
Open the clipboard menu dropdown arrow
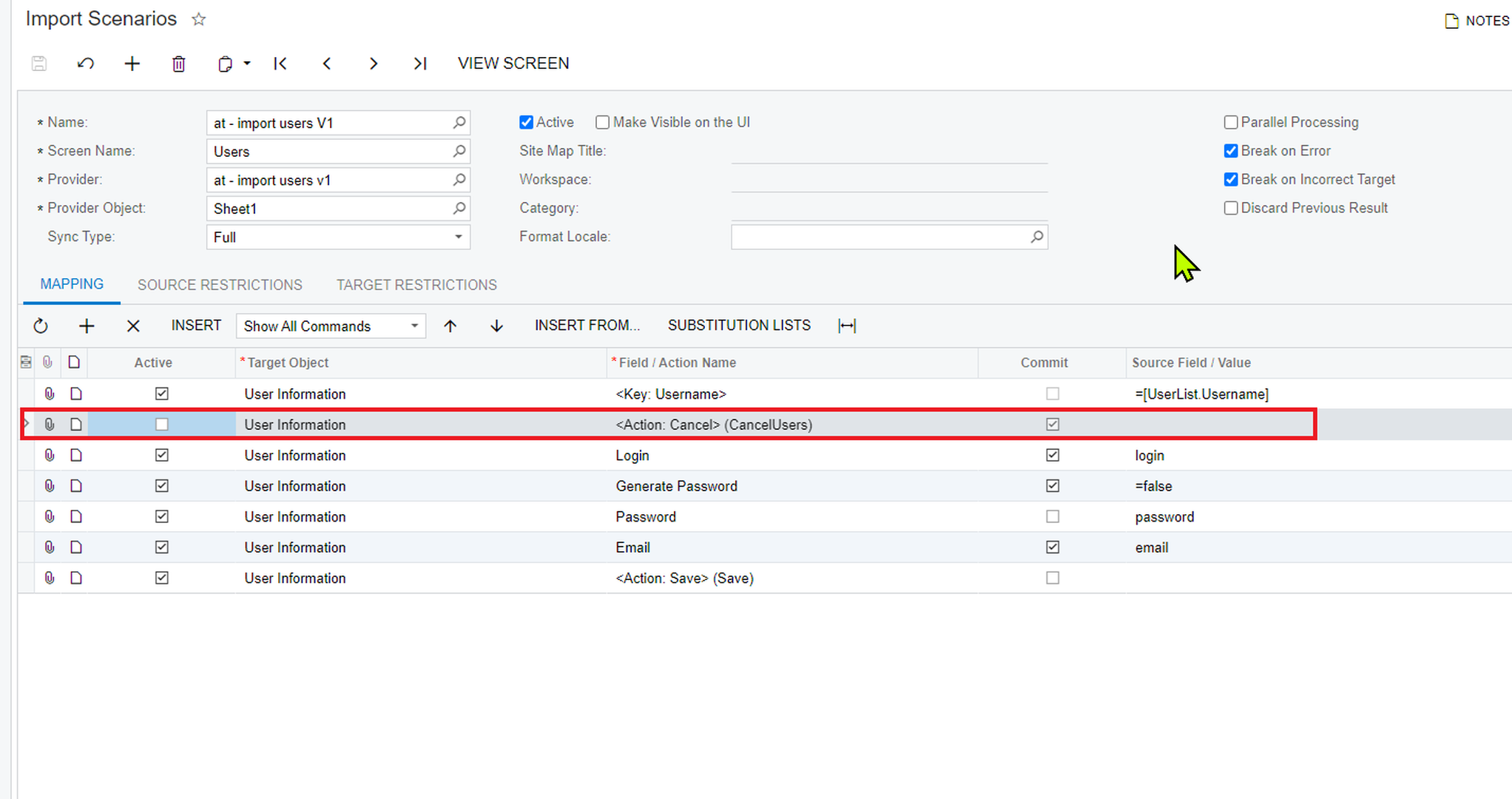[x=247, y=64]
